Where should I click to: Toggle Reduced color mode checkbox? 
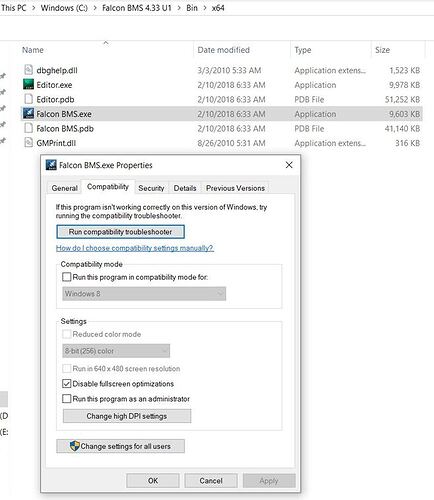[67, 334]
